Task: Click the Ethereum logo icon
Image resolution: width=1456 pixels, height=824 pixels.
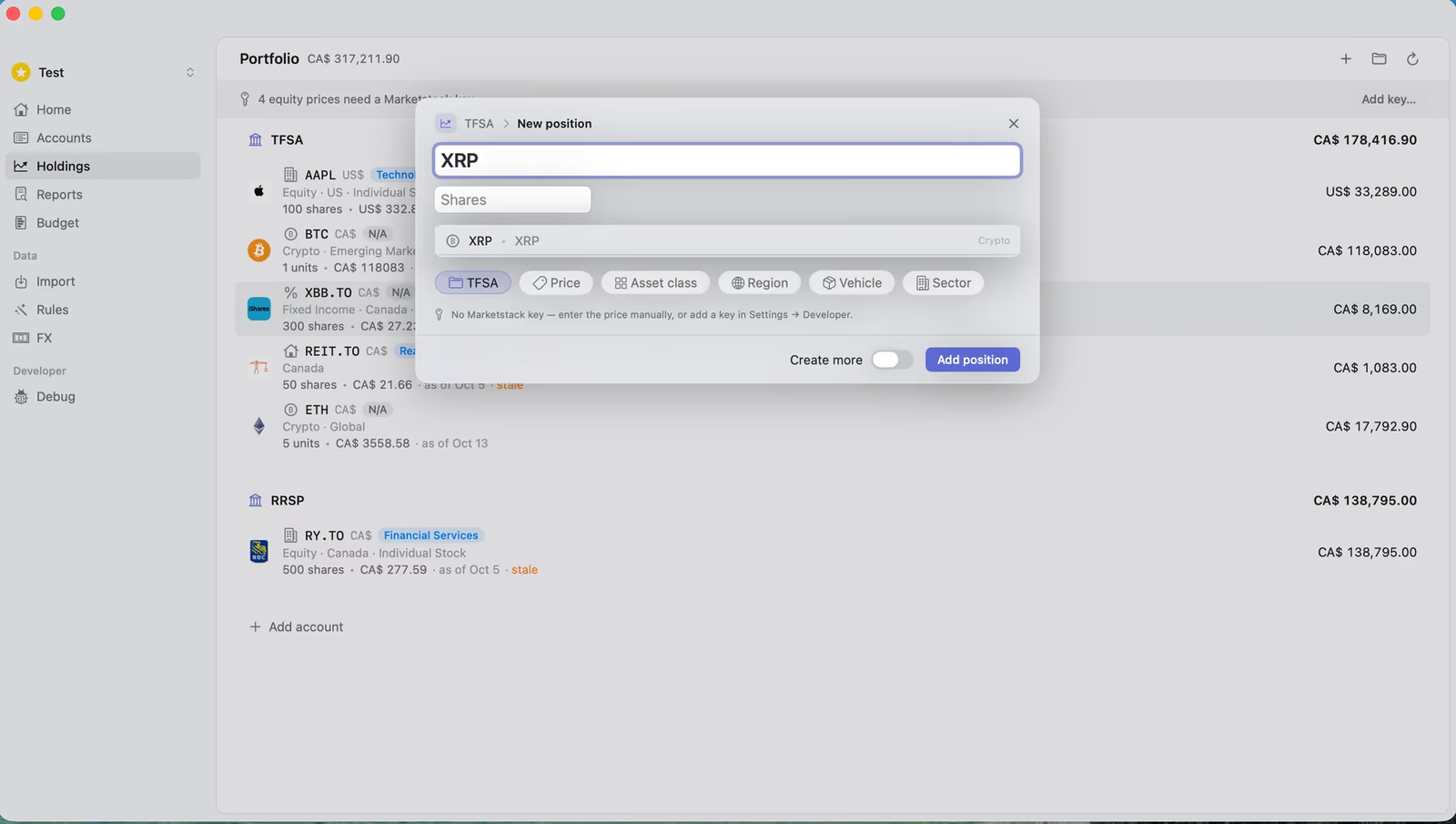Action: pos(259,426)
